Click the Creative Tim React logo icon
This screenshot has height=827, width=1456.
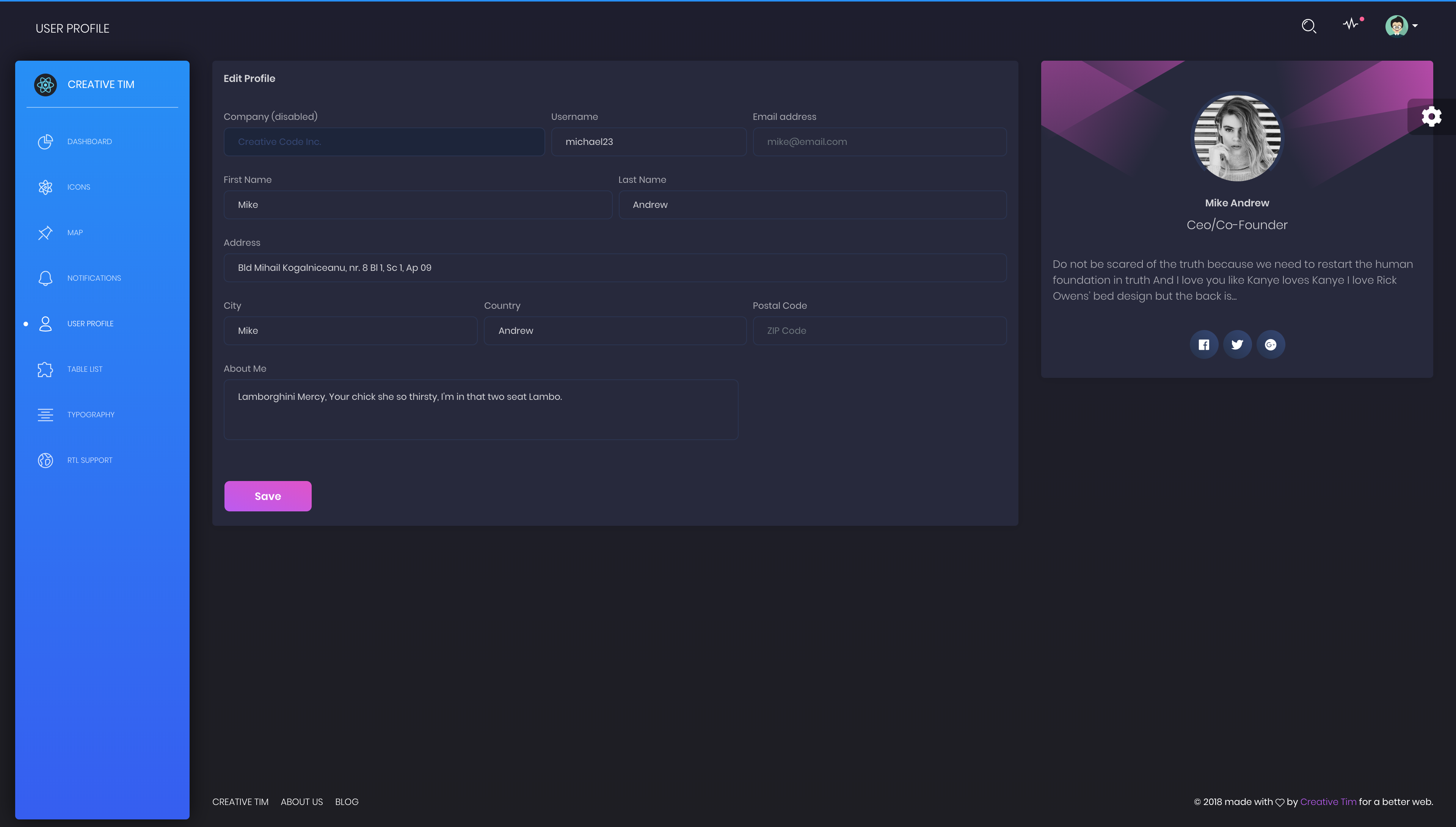coord(45,85)
